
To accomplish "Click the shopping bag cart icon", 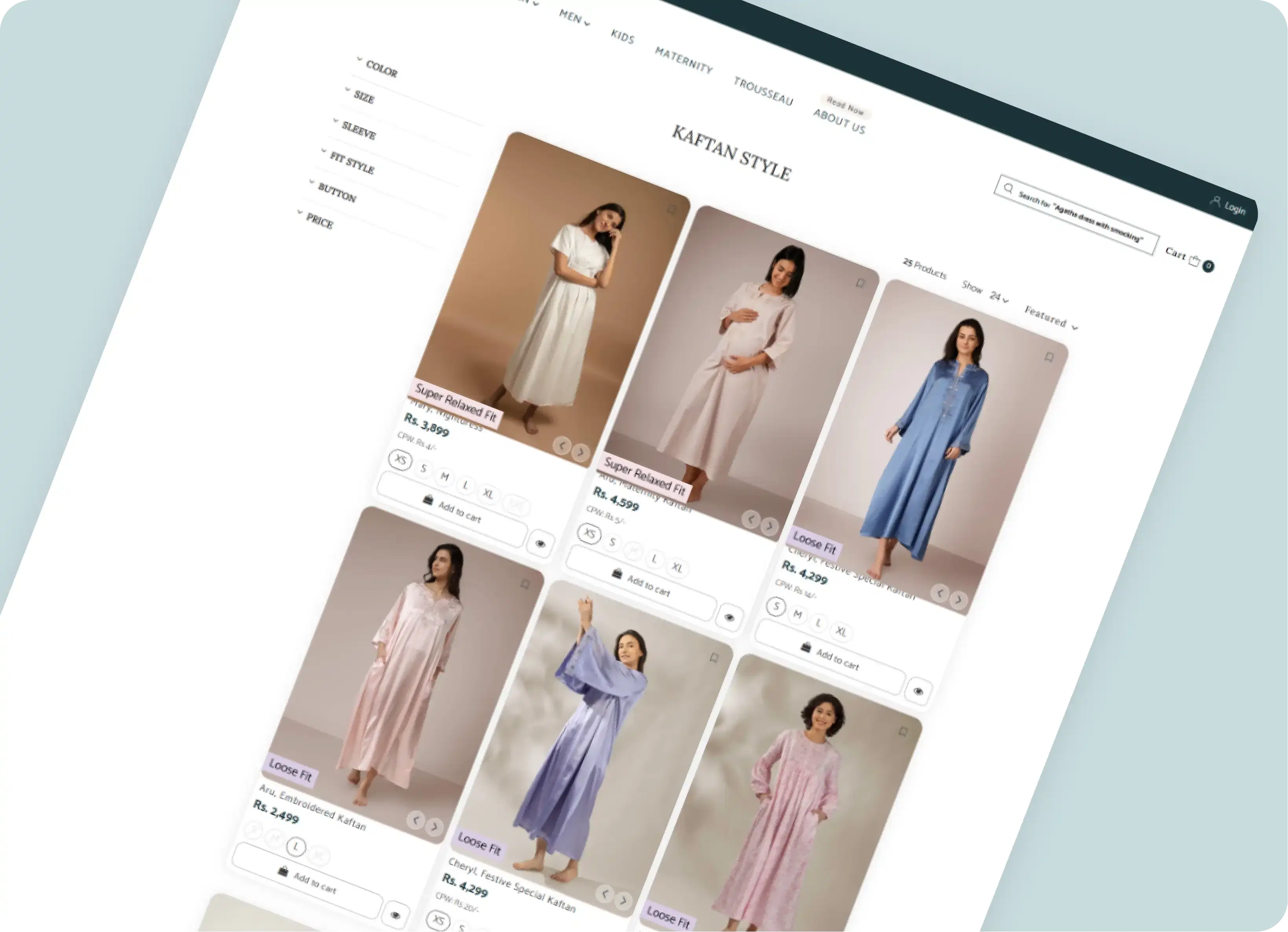I will [x=1194, y=261].
